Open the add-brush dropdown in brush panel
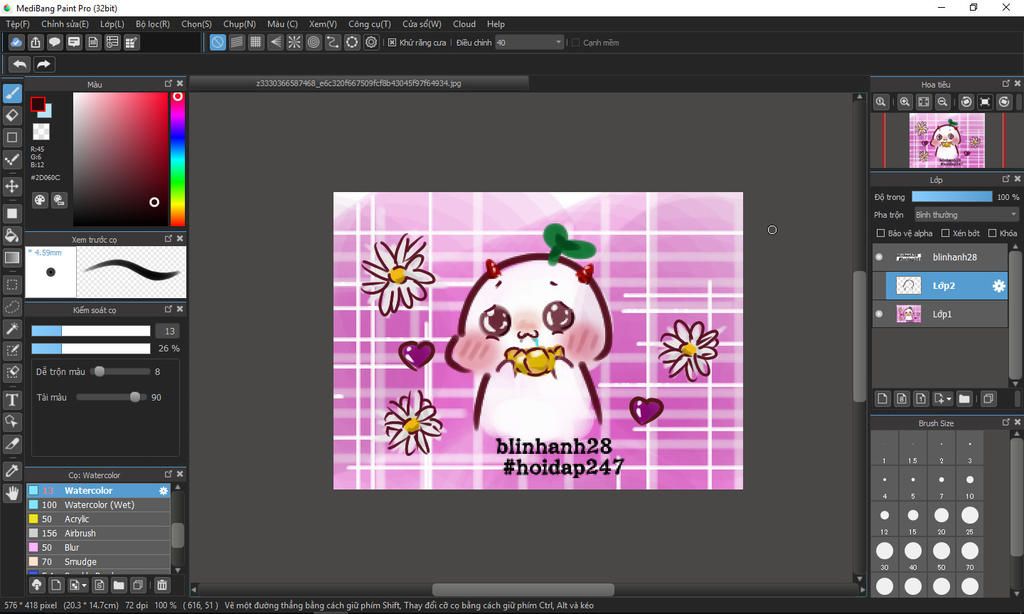The width and height of the screenshot is (1024, 614). (x=78, y=585)
